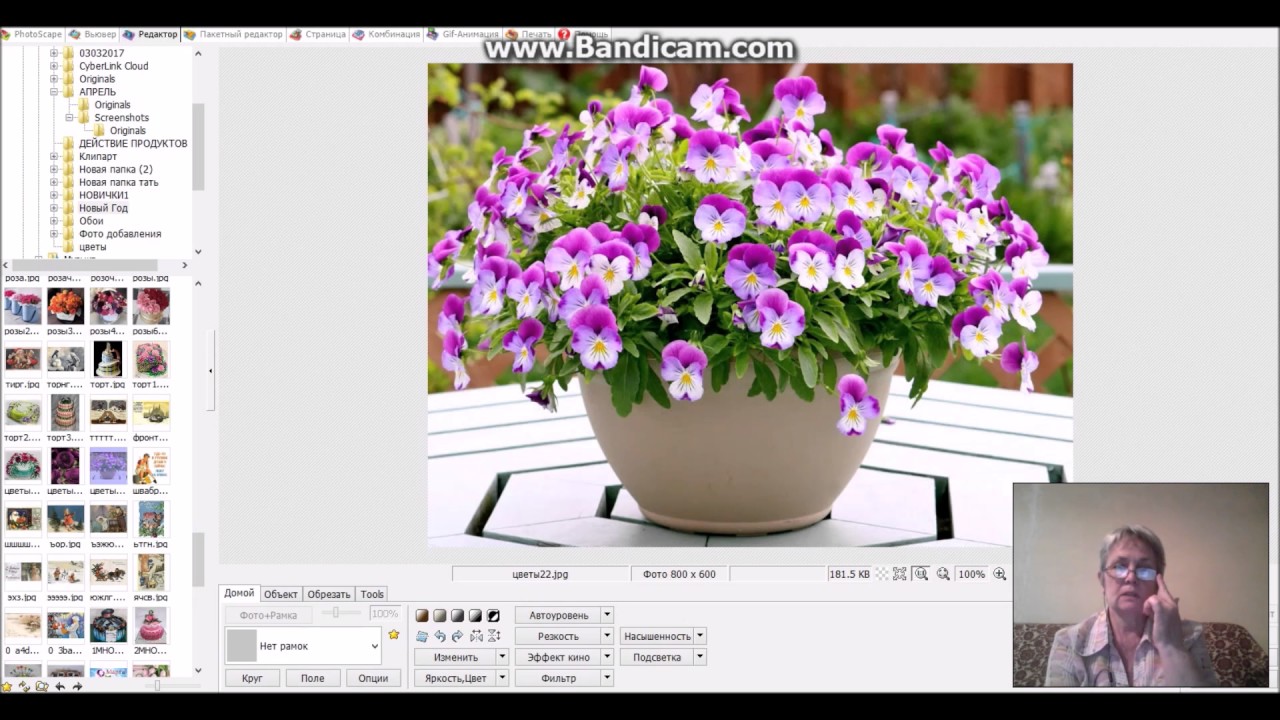Flip the photo vertically
1280x720 pixels.
coord(493,636)
